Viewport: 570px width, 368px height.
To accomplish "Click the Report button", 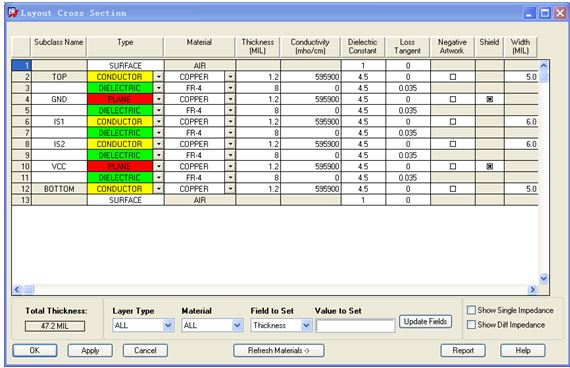I will coord(463,351).
